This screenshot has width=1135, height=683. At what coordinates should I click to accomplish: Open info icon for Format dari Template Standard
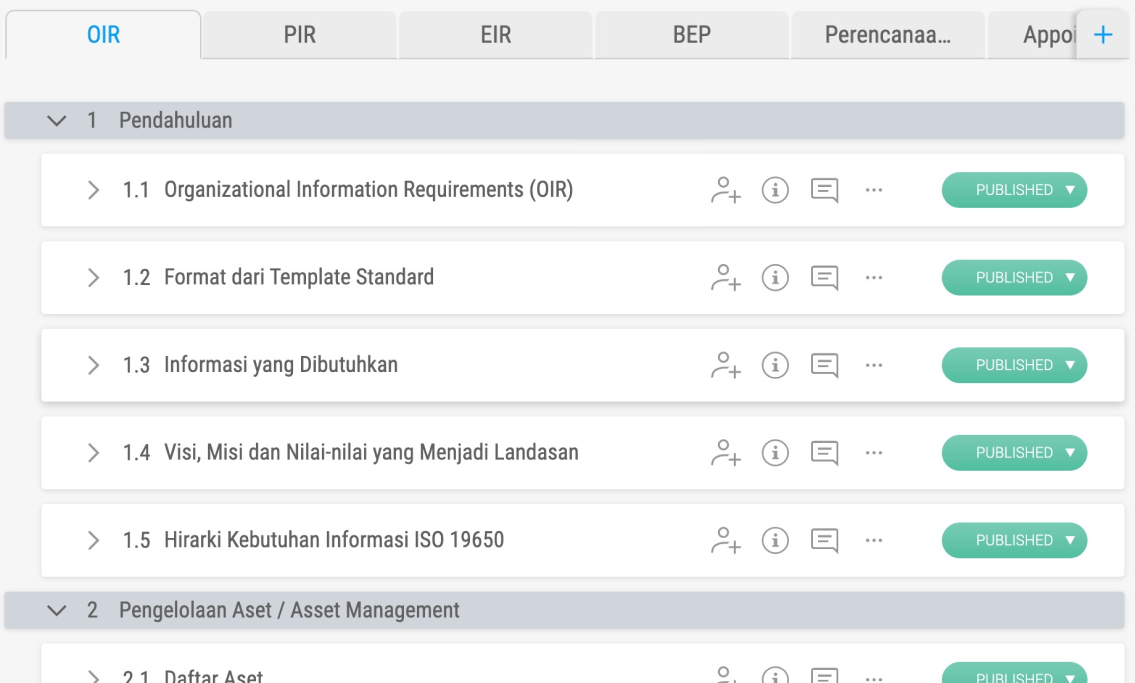click(x=775, y=278)
